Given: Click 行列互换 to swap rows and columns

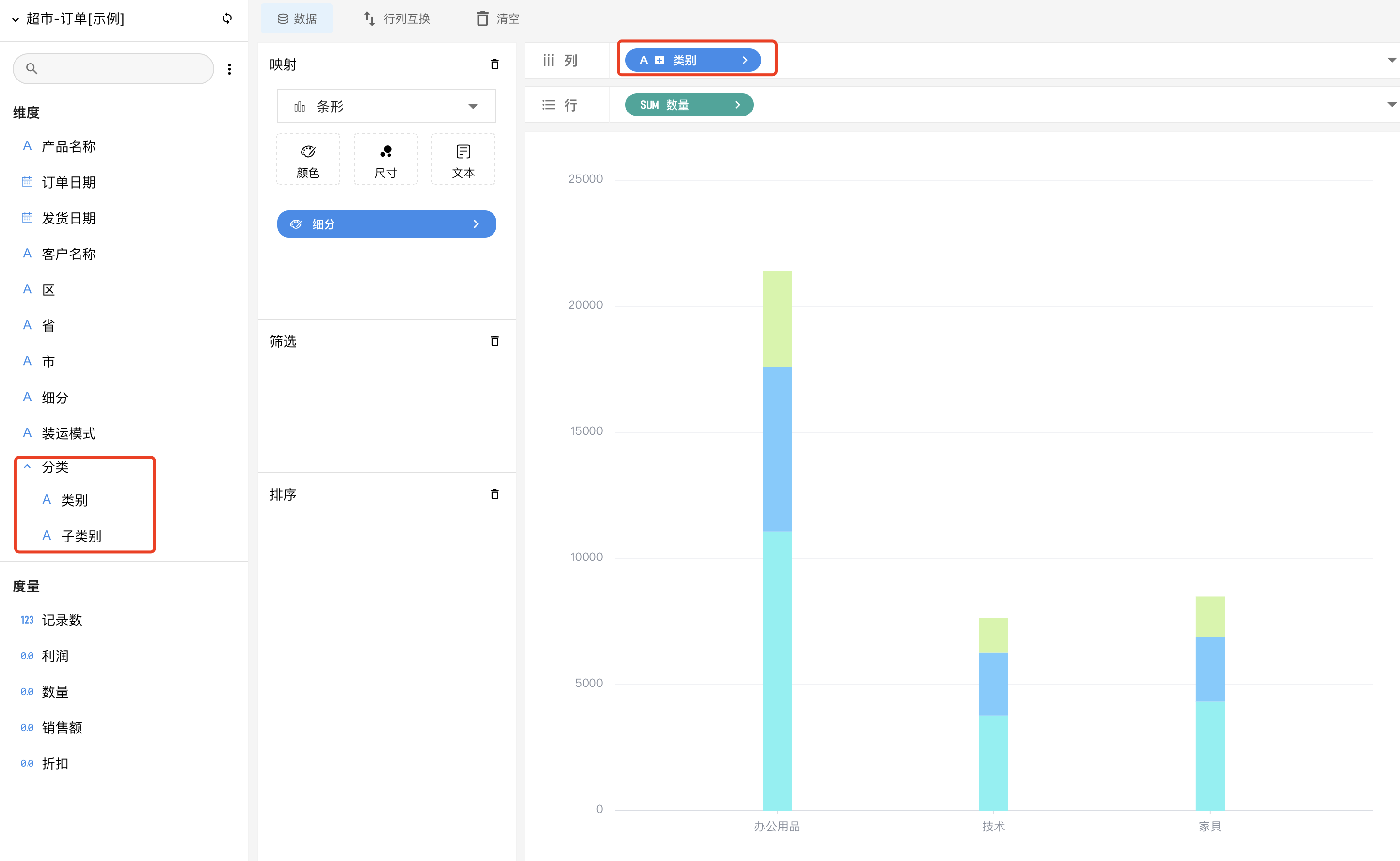Looking at the screenshot, I should (x=397, y=19).
